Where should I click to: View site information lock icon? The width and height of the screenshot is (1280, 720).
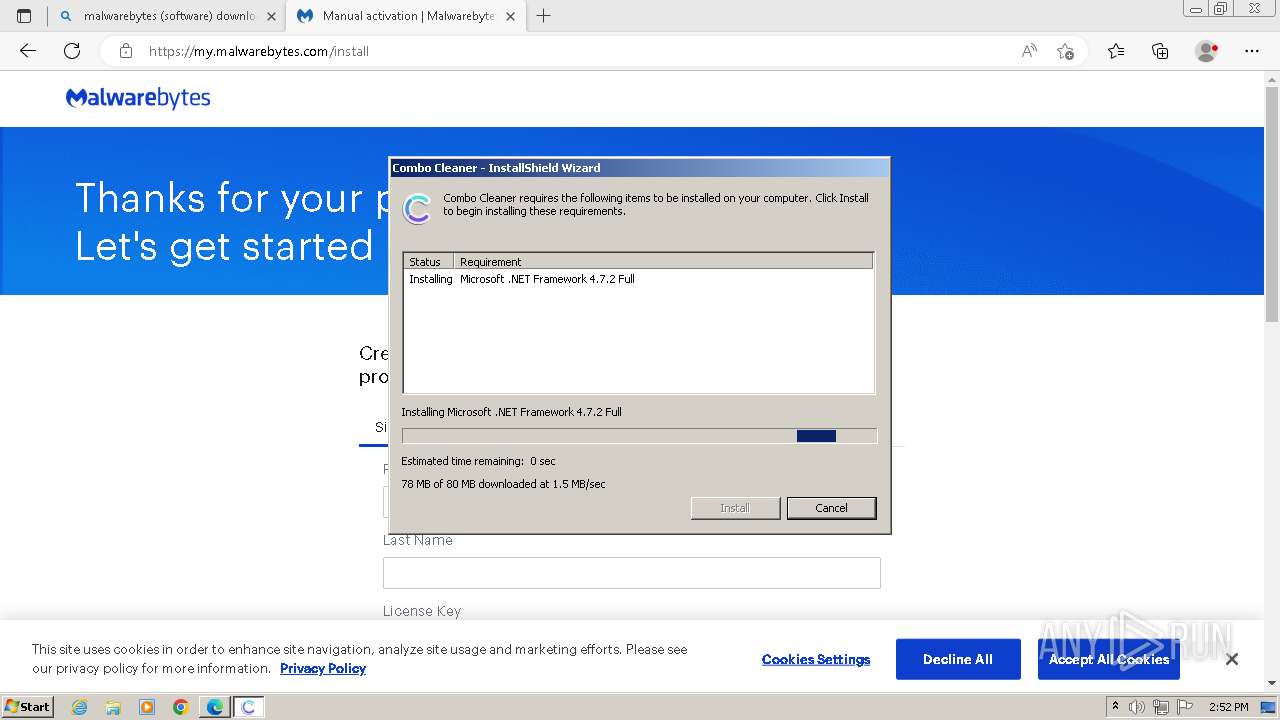(126, 51)
